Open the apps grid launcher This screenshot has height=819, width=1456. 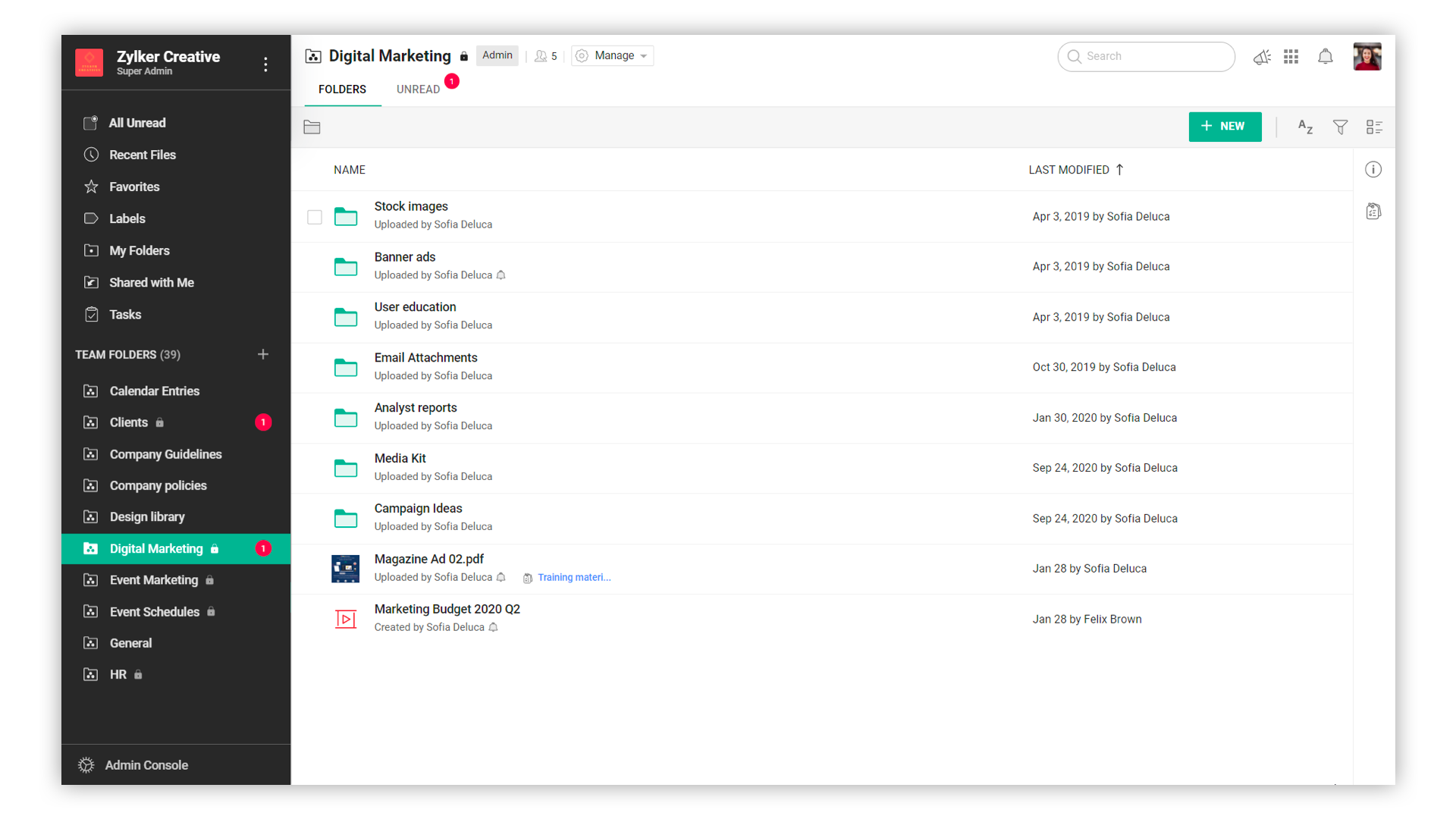click(1291, 57)
